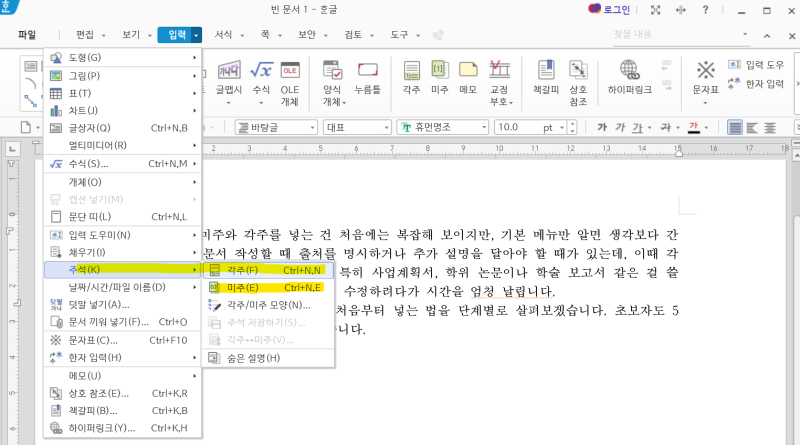
Task: Choose 상호 참조(E)... menu entry
Action: [123, 393]
